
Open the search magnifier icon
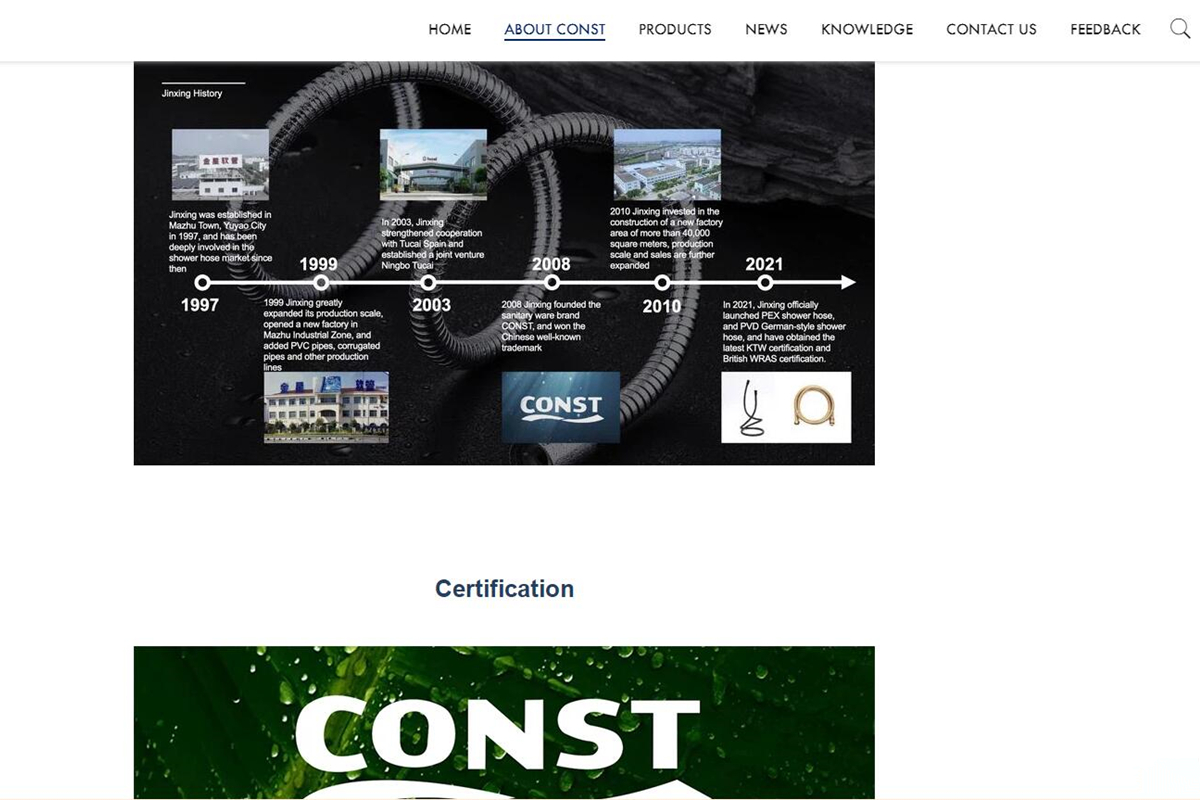pyautogui.click(x=1180, y=29)
